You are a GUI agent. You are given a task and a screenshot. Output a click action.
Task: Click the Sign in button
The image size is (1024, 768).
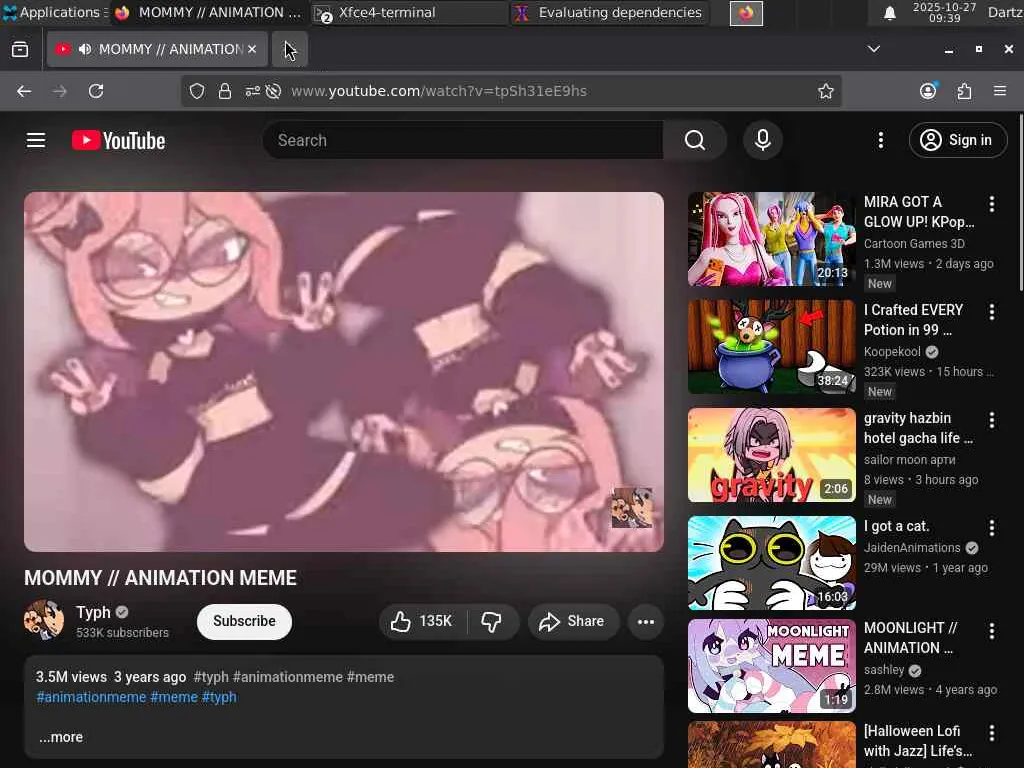coord(958,140)
